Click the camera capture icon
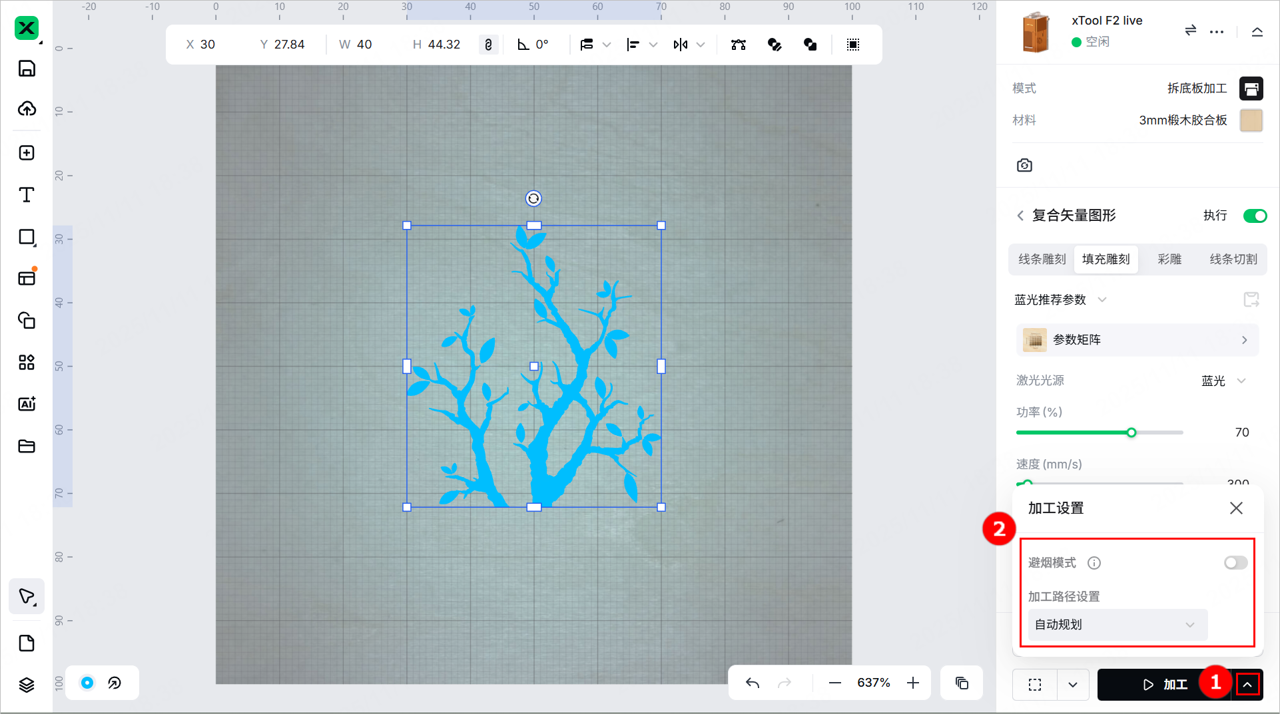The width and height of the screenshot is (1280, 714). tap(1024, 165)
